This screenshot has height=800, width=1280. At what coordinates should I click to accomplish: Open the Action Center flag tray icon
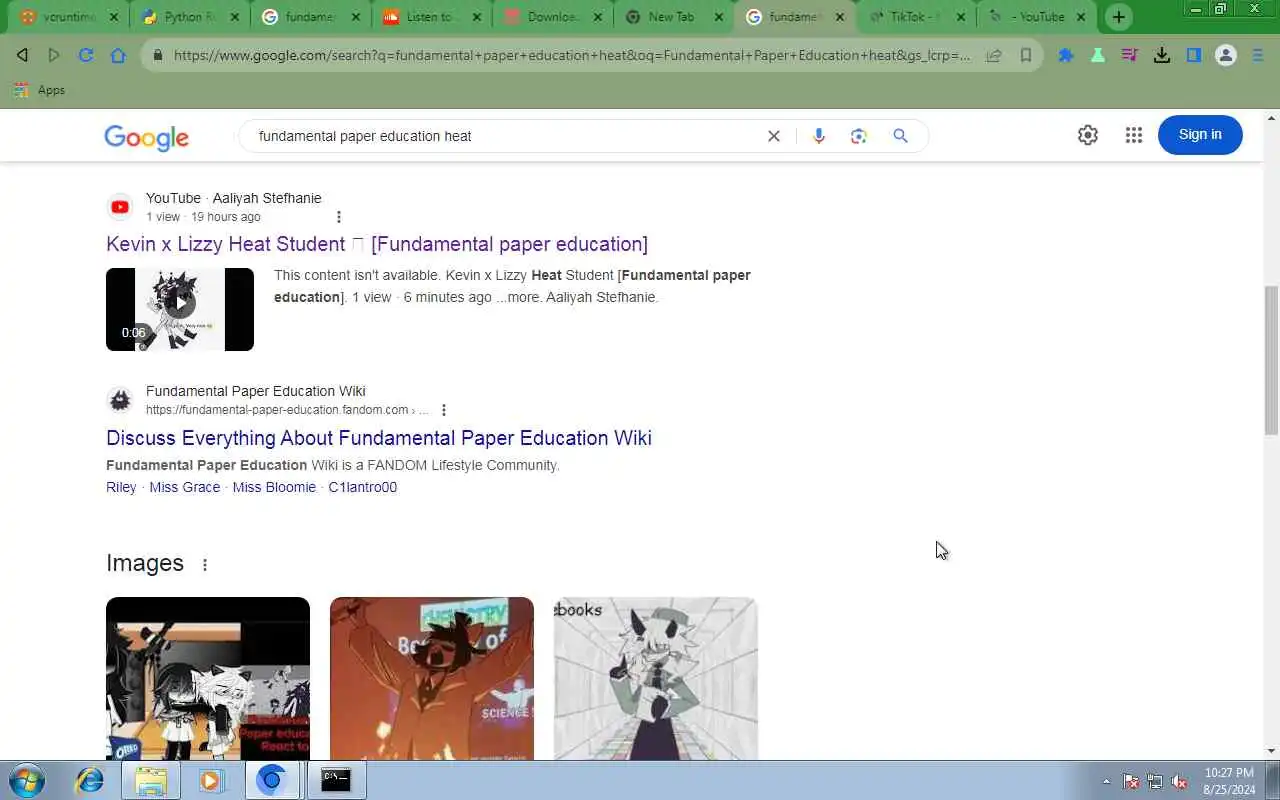1131,781
